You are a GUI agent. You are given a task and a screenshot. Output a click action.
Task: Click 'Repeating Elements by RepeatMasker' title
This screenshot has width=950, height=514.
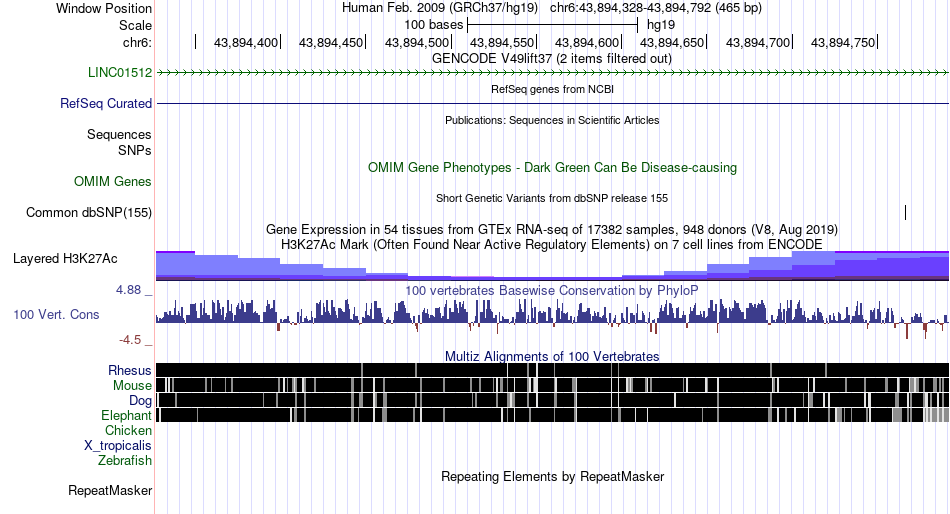pyautogui.click(x=552, y=476)
